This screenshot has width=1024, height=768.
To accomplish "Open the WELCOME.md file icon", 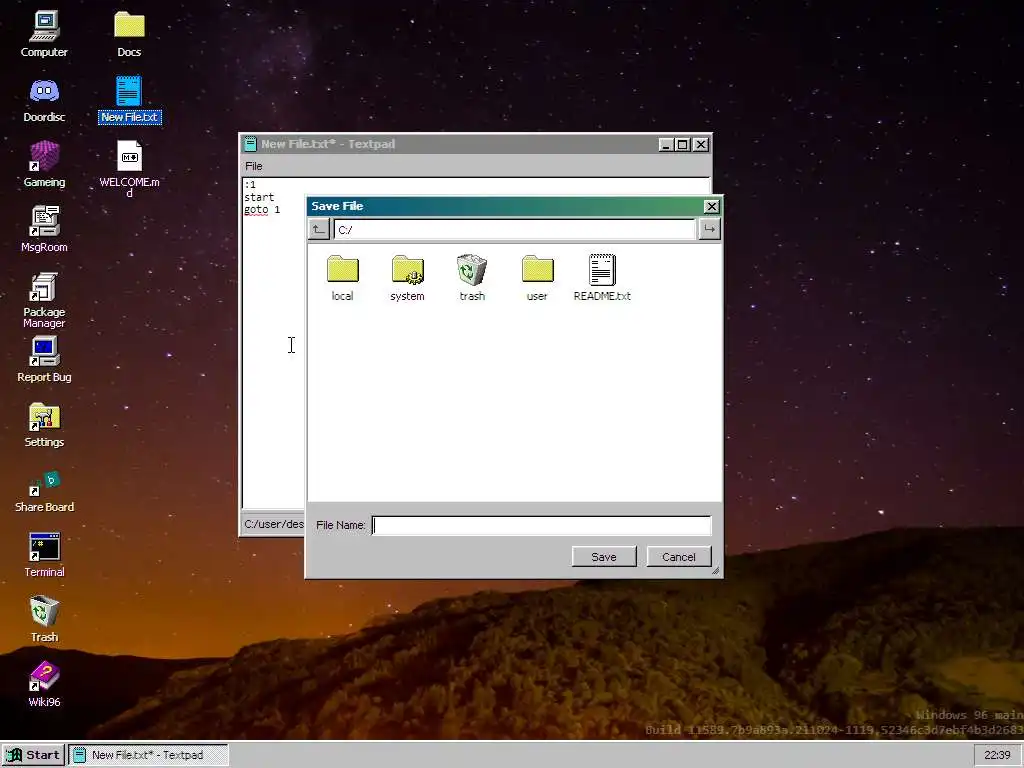I will (x=129, y=168).
